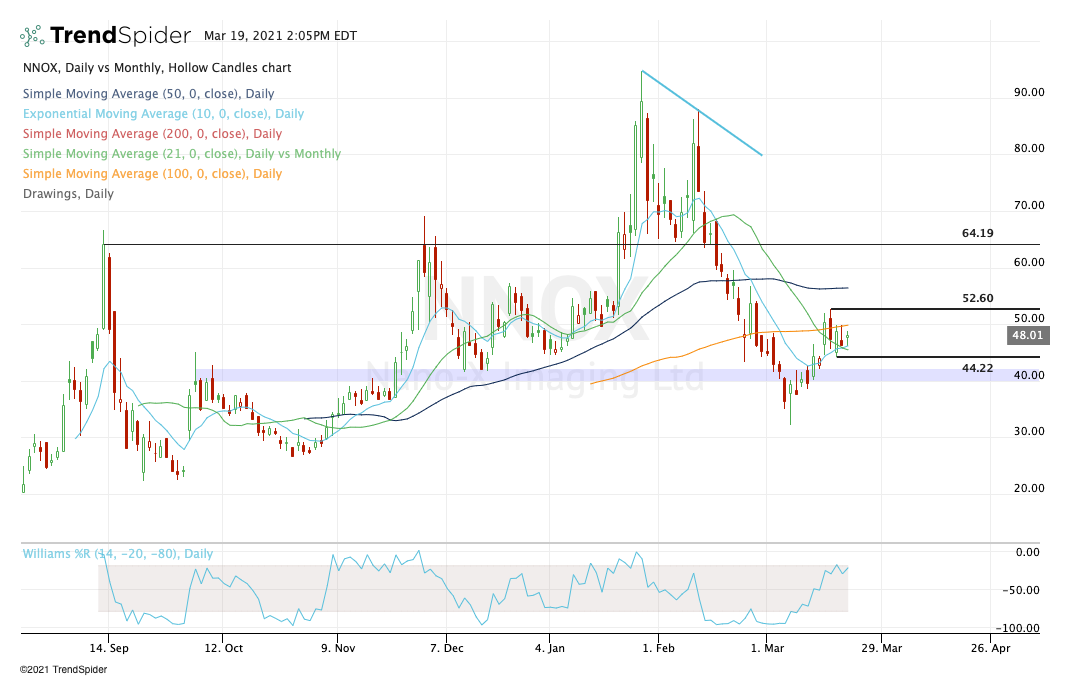
Task: Click the -100.00 Williams %R axis label
Action: coord(1017,629)
